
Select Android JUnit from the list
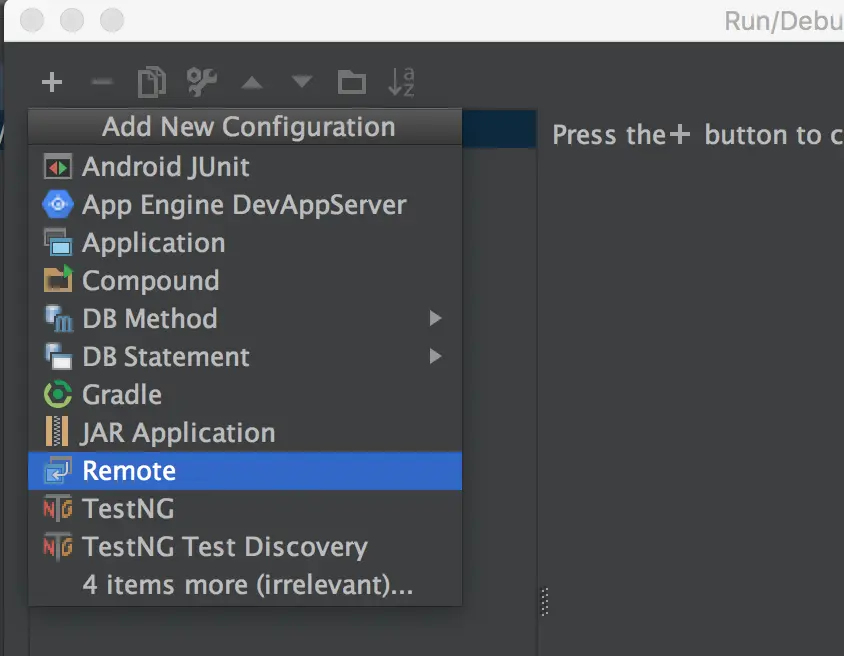pos(245,167)
